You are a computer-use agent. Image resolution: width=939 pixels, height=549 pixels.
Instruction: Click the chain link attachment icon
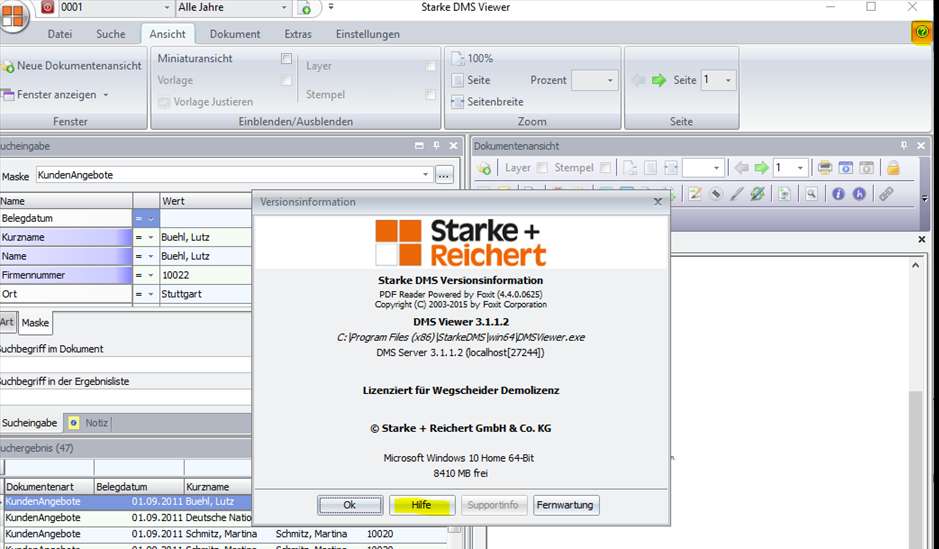(886, 194)
